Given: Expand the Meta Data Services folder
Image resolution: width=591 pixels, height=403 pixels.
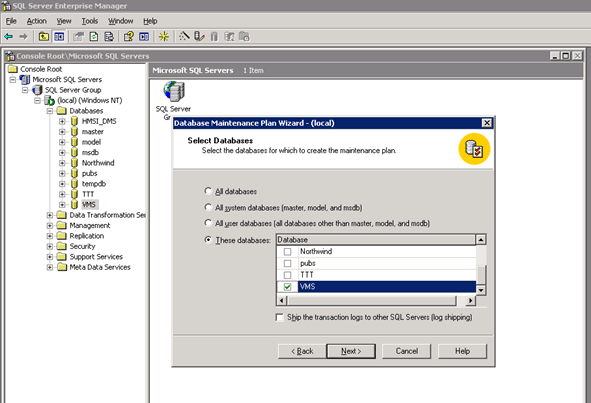Looking at the screenshot, I should click(50, 267).
